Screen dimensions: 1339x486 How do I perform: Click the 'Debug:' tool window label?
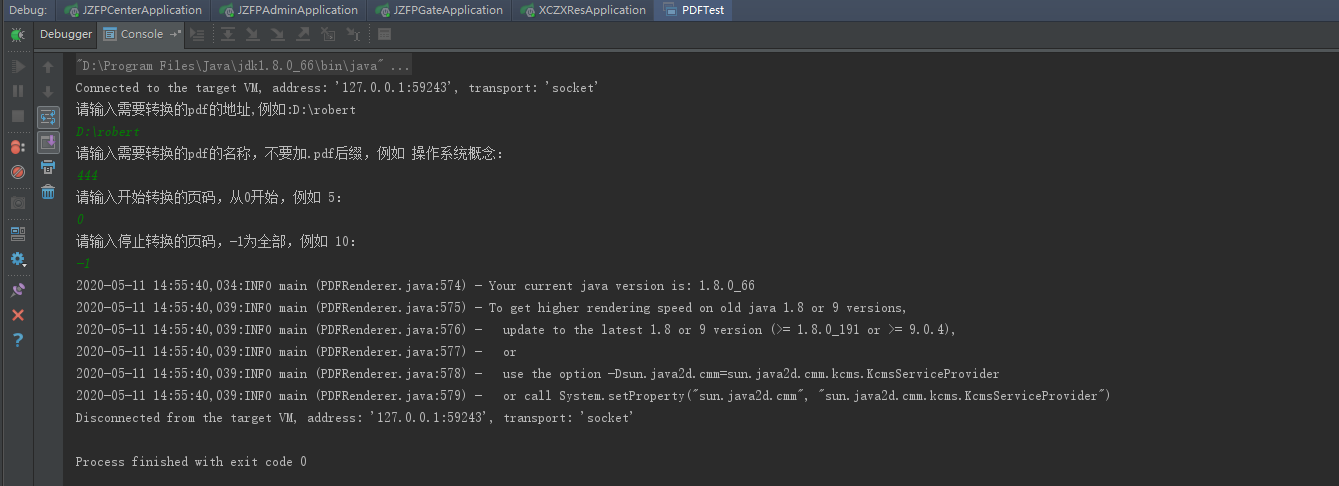28,10
